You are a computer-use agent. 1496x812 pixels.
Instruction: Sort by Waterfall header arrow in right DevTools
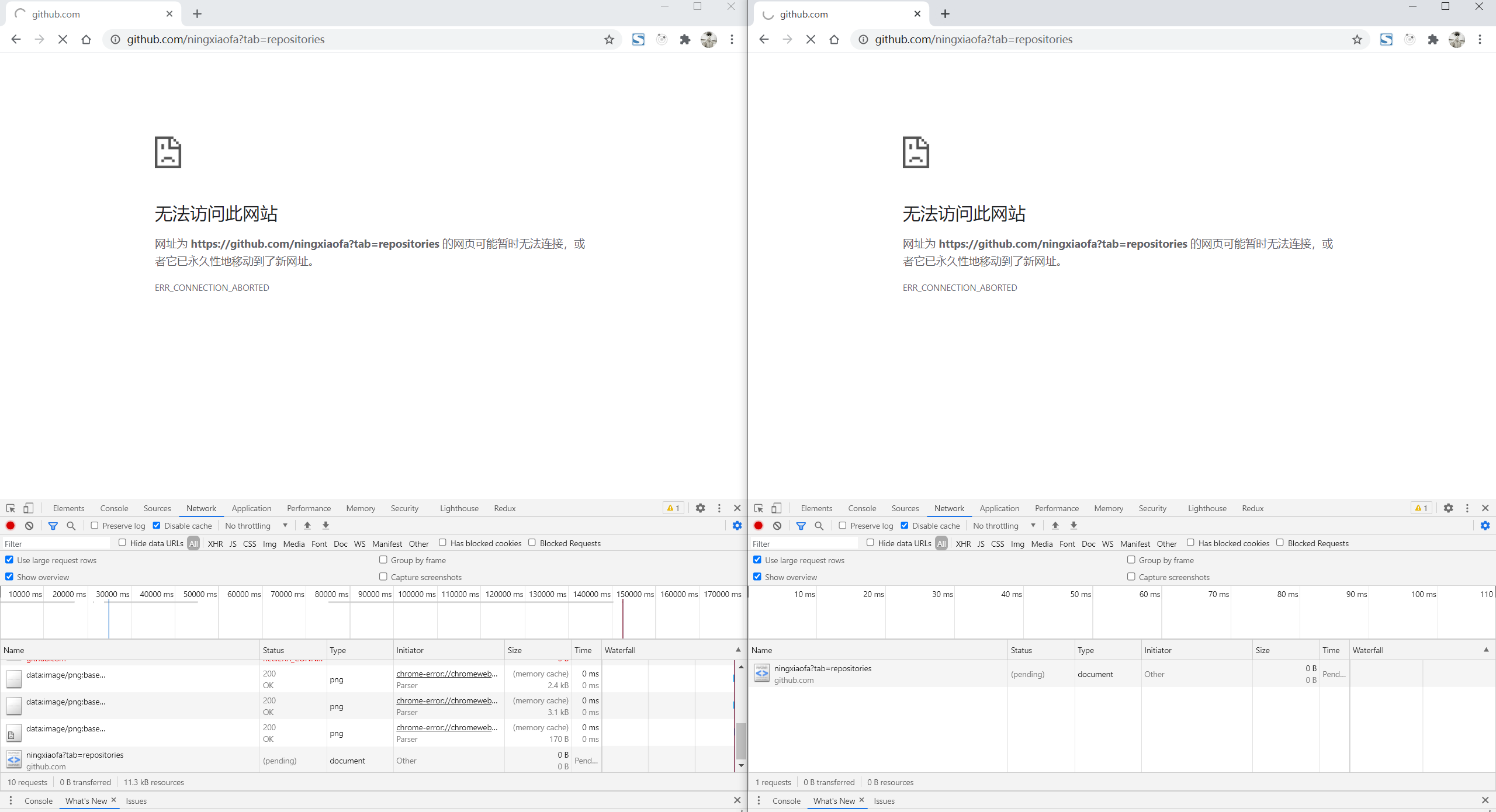(1486, 650)
